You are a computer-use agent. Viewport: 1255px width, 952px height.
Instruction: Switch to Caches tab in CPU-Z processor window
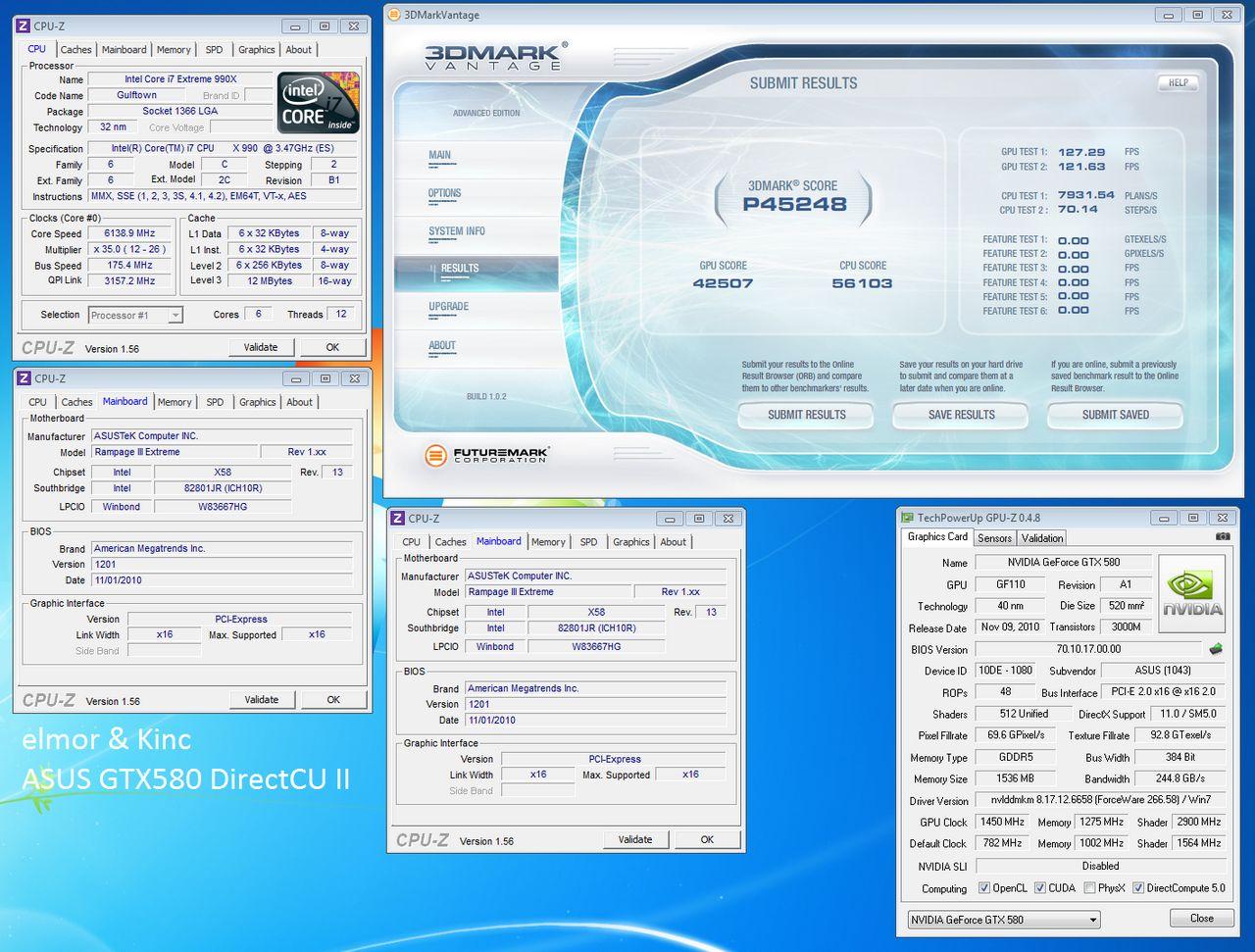click(75, 50)
